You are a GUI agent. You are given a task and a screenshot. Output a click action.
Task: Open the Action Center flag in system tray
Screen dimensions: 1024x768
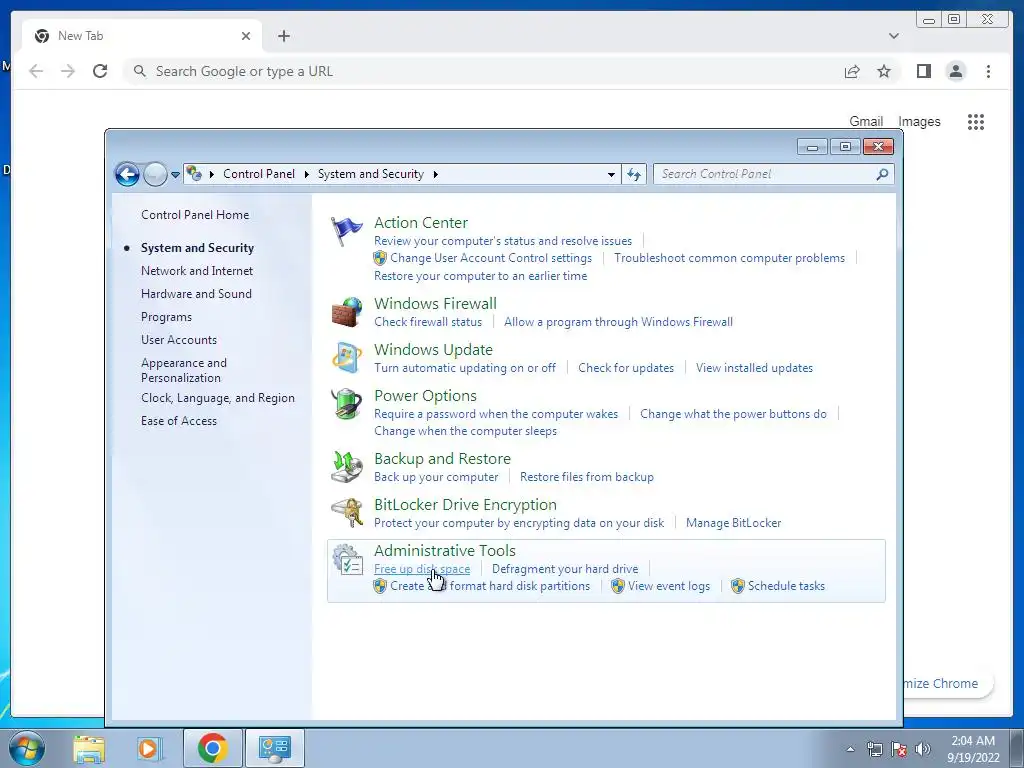(899, 749)
